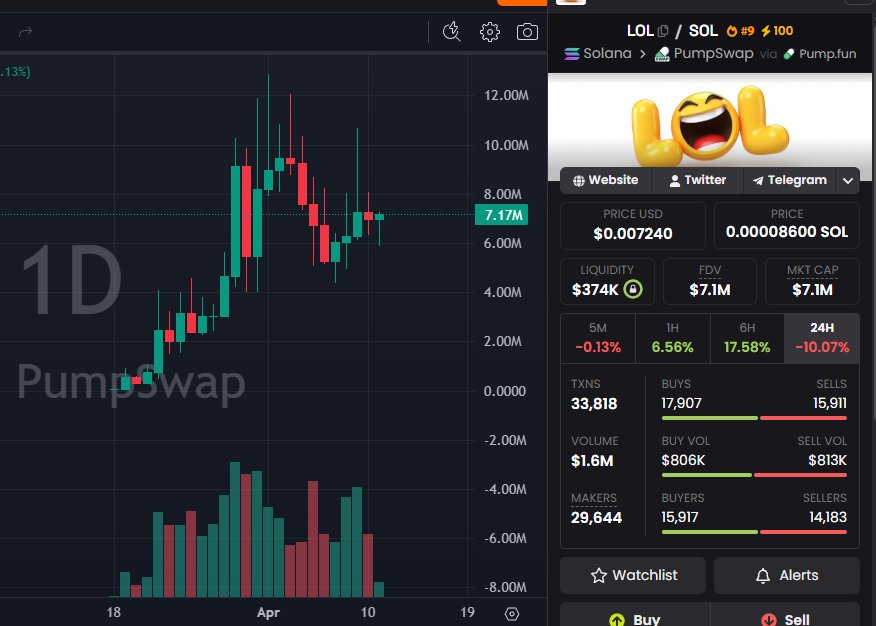Click the LIQUIDITY $374K value
876x626 pixels.
[595, 289]
